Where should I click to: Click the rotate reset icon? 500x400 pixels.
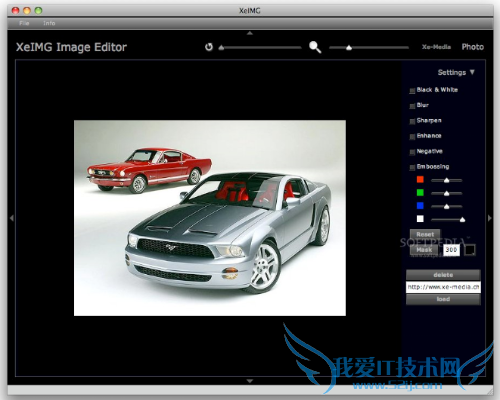click(x=209, y=47)
